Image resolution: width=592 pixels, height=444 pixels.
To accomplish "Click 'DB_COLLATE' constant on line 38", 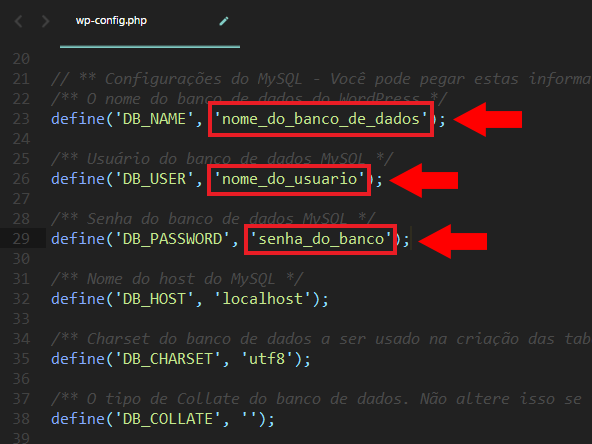I will [x=168, y=419].
